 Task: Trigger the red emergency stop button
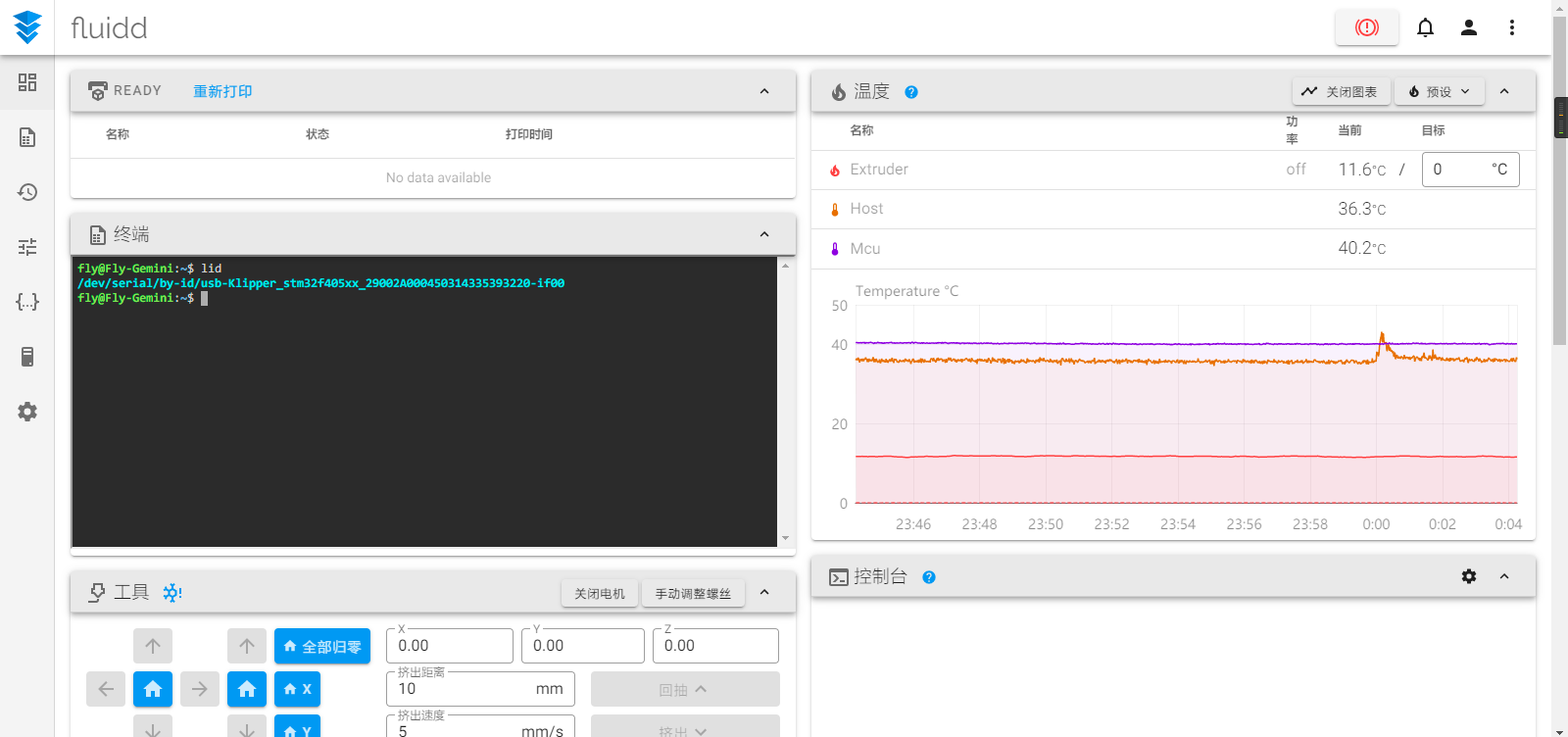point(1367,27)
